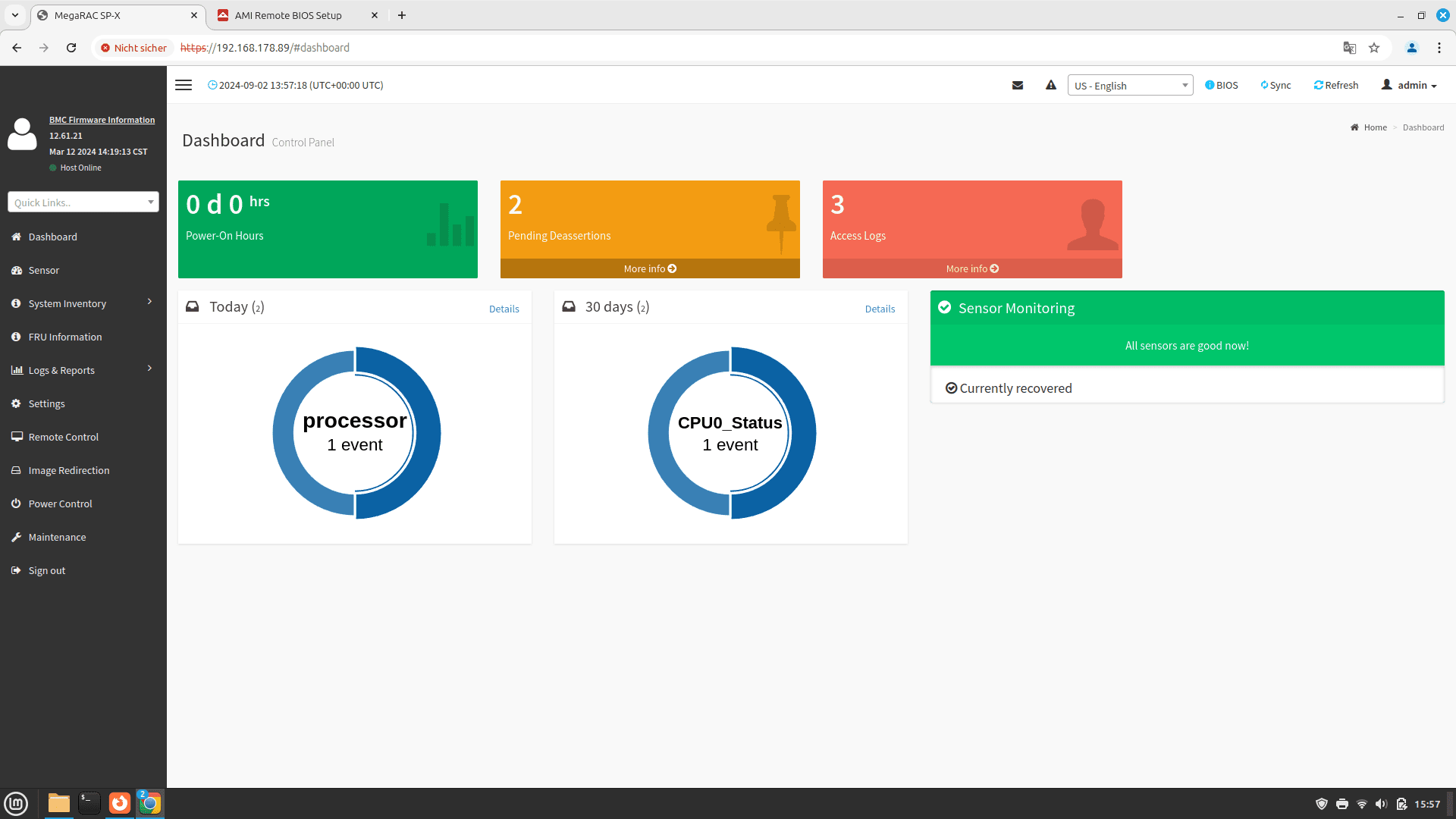
Task: Click the CPU0_Status donut chart
Action: tap(730, 433)
